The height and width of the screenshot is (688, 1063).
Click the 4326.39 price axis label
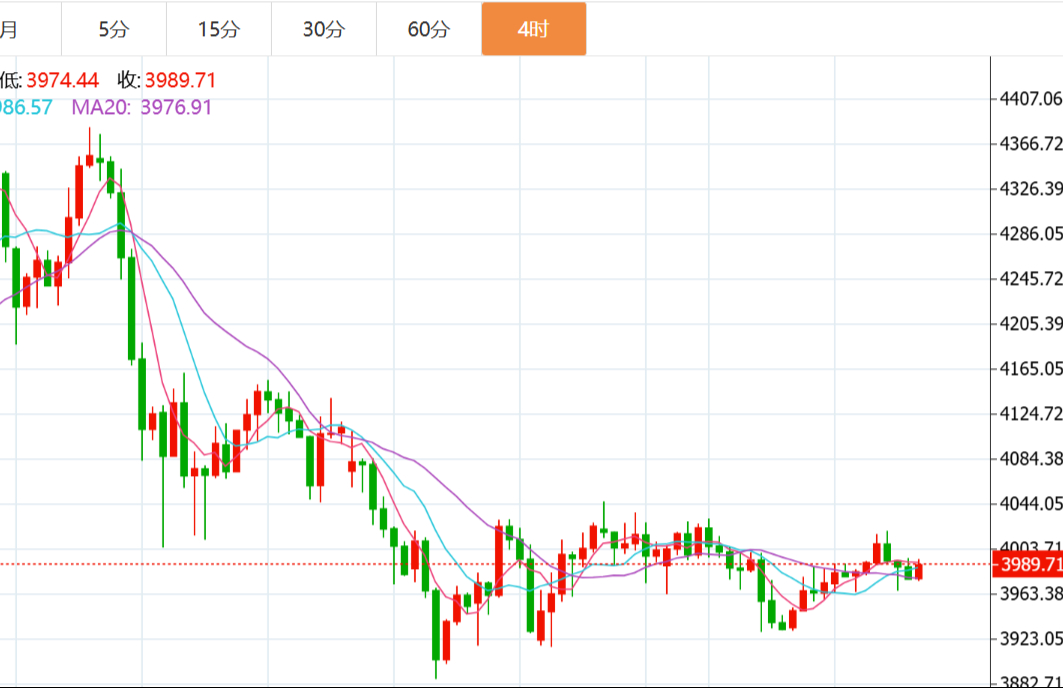tap(1031, 189)
